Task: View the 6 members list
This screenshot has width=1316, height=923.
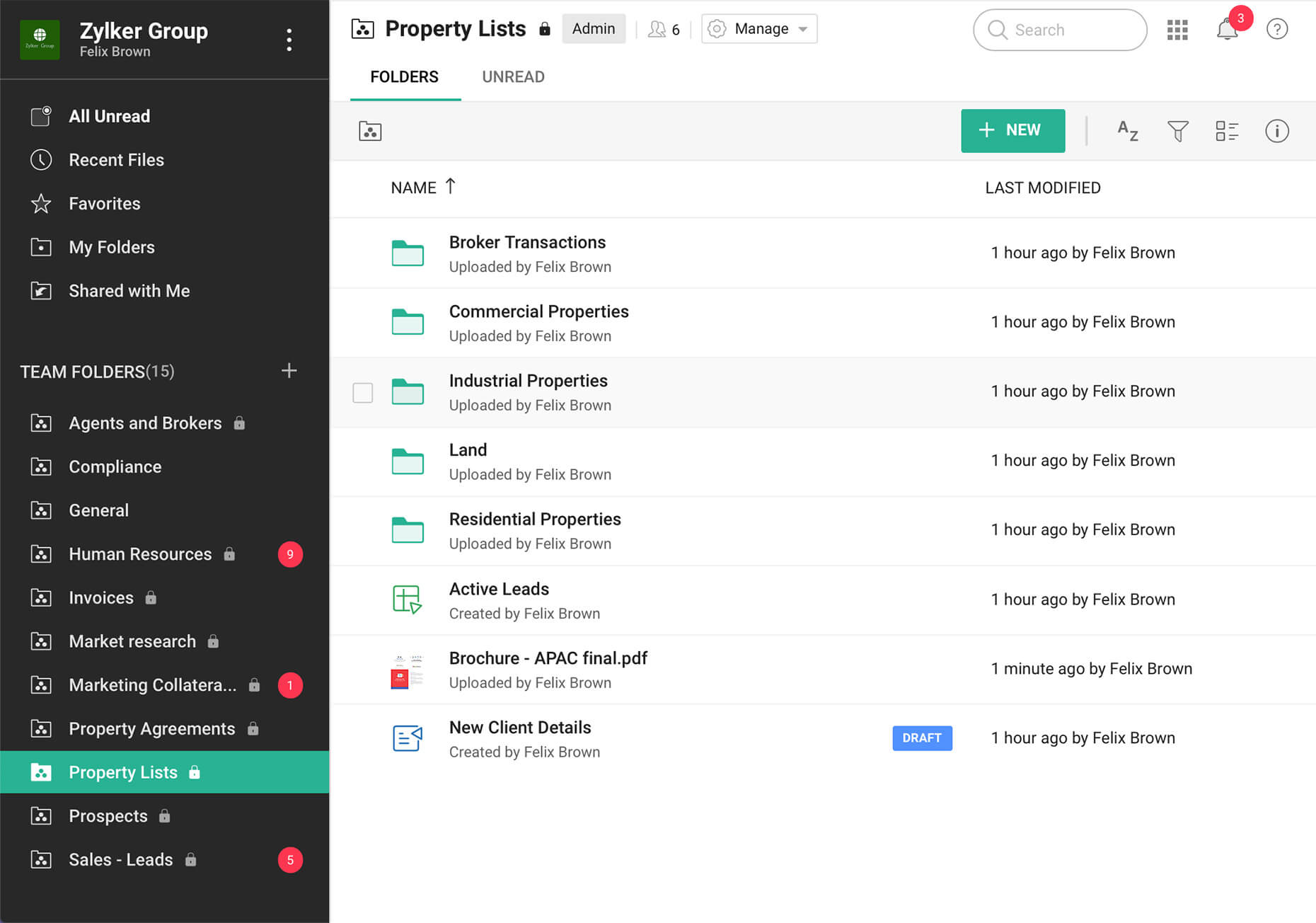Action: coord(664,29)
